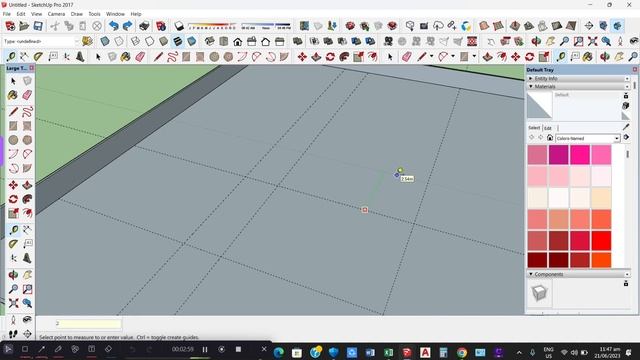Switch to Top view icon

223,41
